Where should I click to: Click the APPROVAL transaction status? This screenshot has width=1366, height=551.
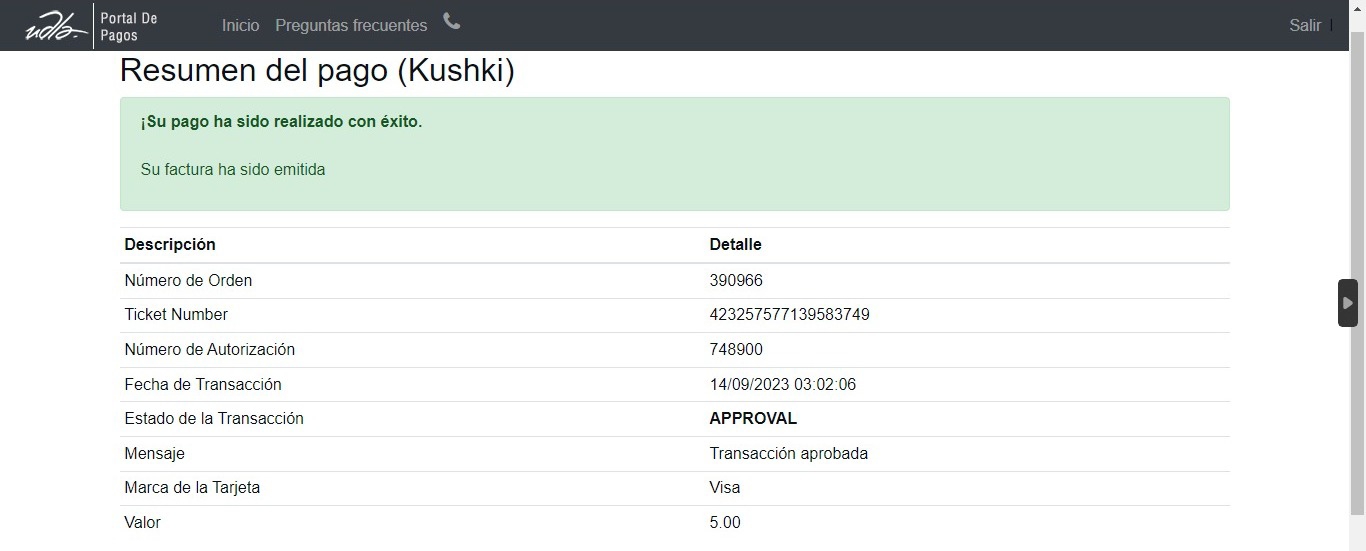click(x=753, y=419)
